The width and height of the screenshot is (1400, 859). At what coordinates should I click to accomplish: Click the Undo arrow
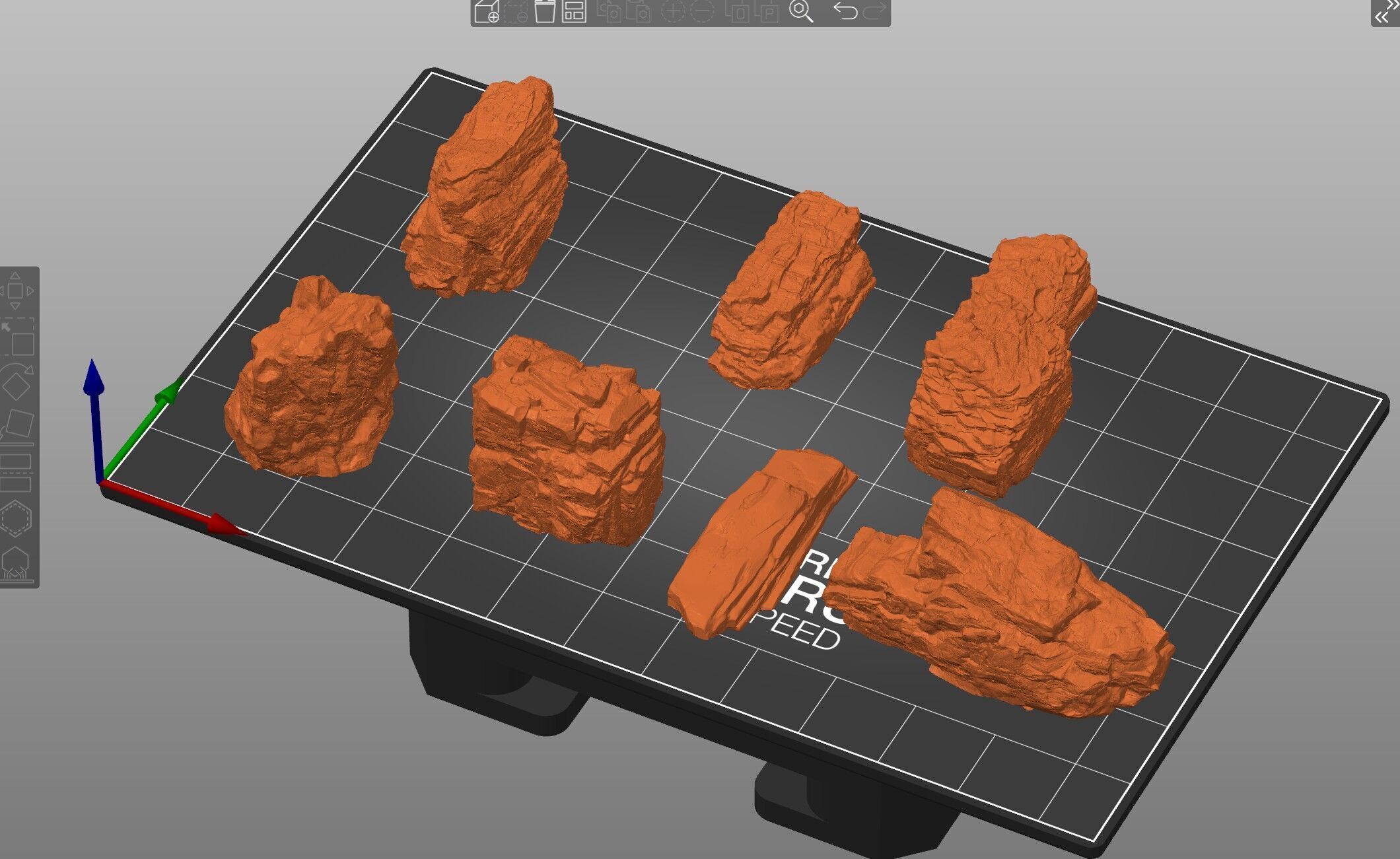(x=845, y=11)
